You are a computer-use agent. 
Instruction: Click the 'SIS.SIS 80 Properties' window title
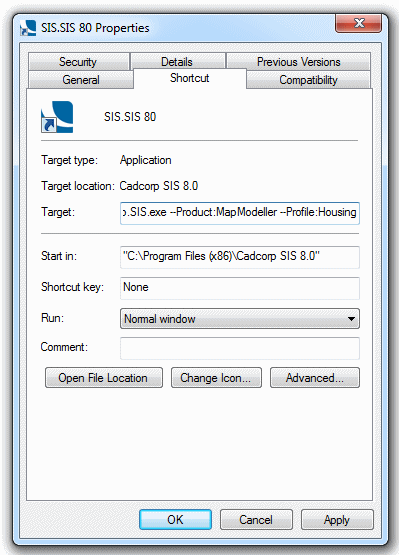click(x=95, y=28)
